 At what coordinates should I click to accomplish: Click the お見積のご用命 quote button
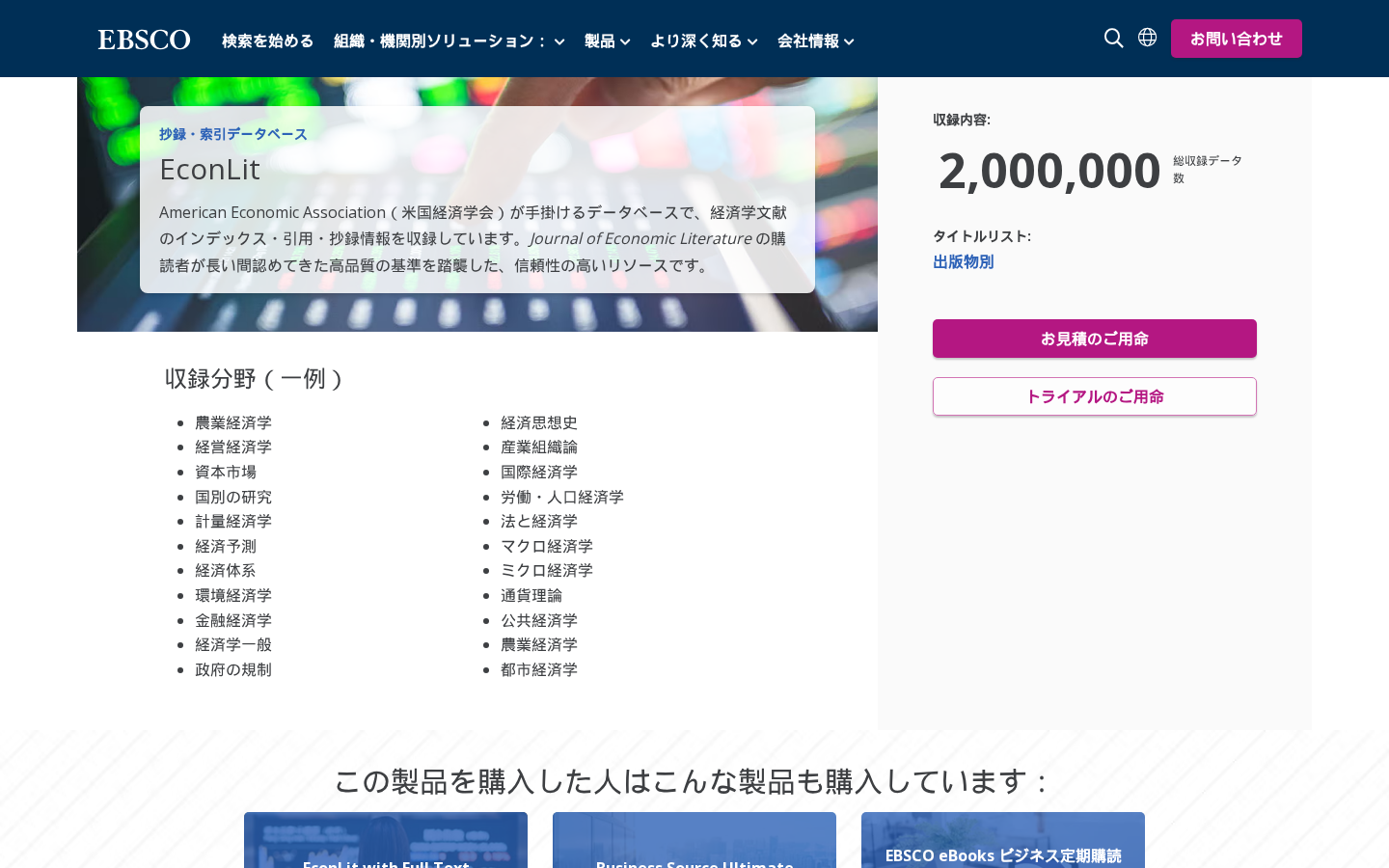click(x=1095, y=339)
